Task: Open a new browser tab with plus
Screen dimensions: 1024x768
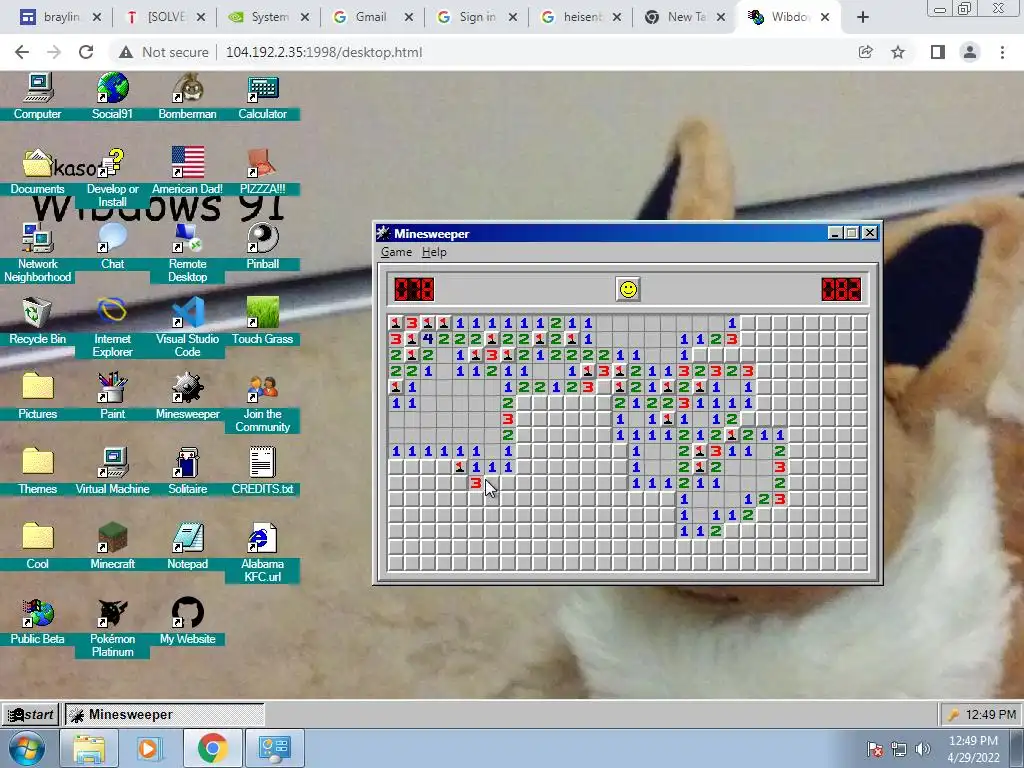Action: (863, 18)
